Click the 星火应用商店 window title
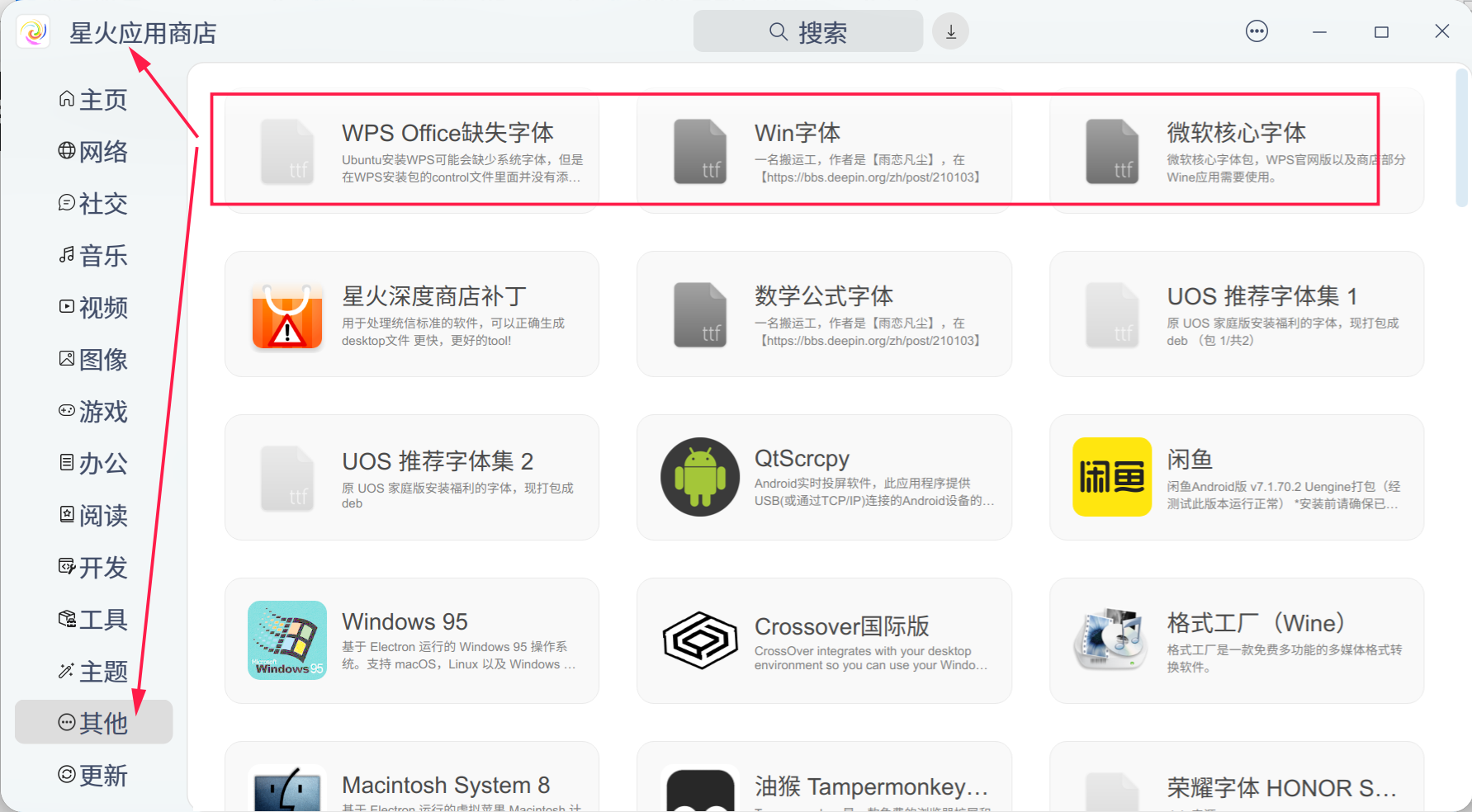The width and height of the screenshot is (1472, 812). (143, 33)
